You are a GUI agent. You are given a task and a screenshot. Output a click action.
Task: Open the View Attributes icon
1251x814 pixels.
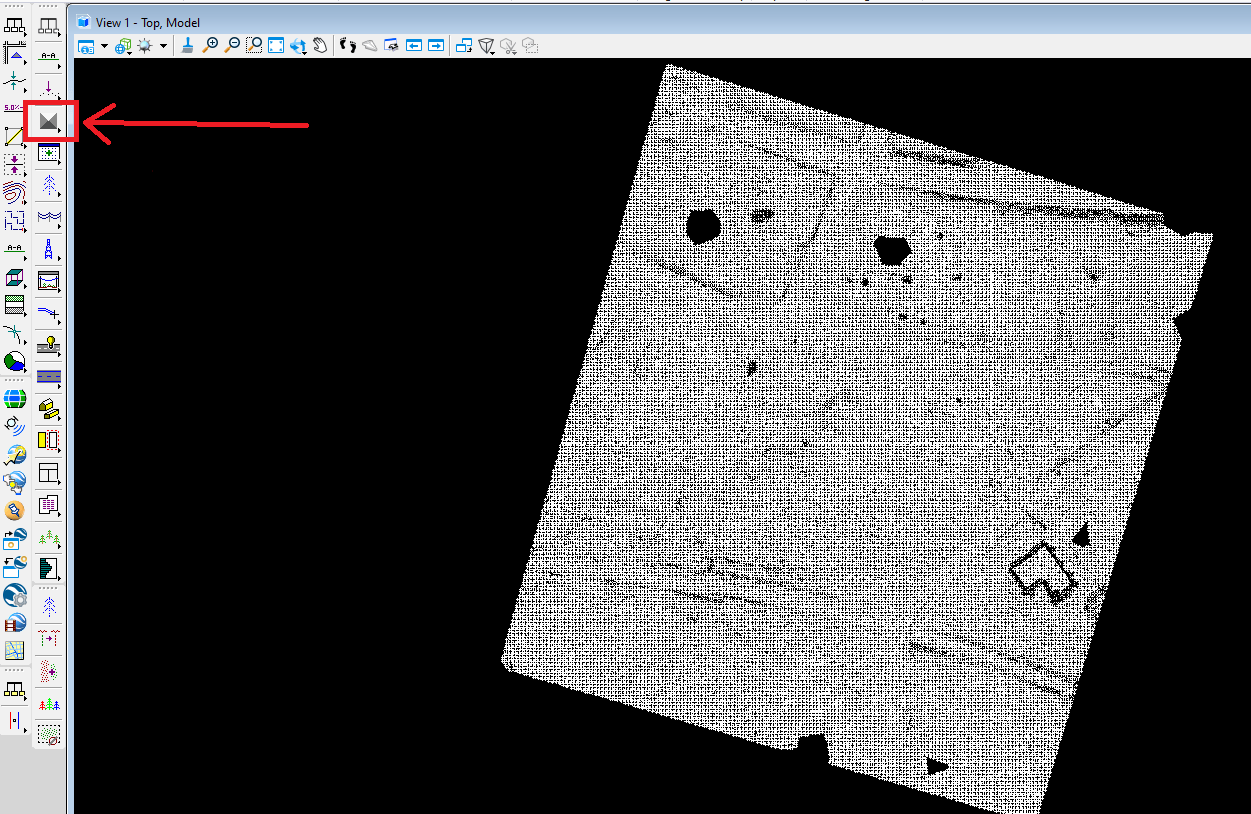tap(86, 46)
